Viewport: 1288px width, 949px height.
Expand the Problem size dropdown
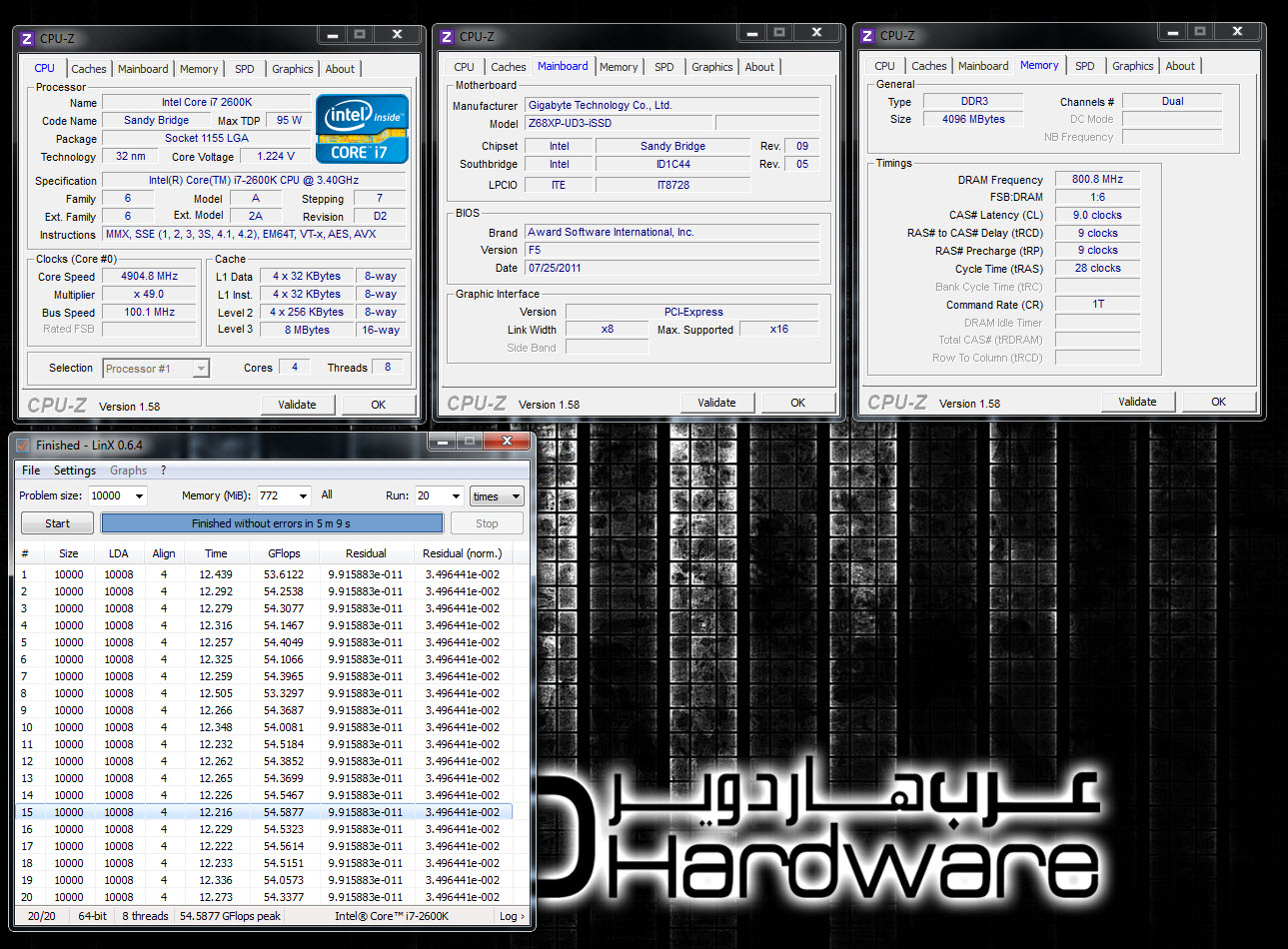point(139,496)
